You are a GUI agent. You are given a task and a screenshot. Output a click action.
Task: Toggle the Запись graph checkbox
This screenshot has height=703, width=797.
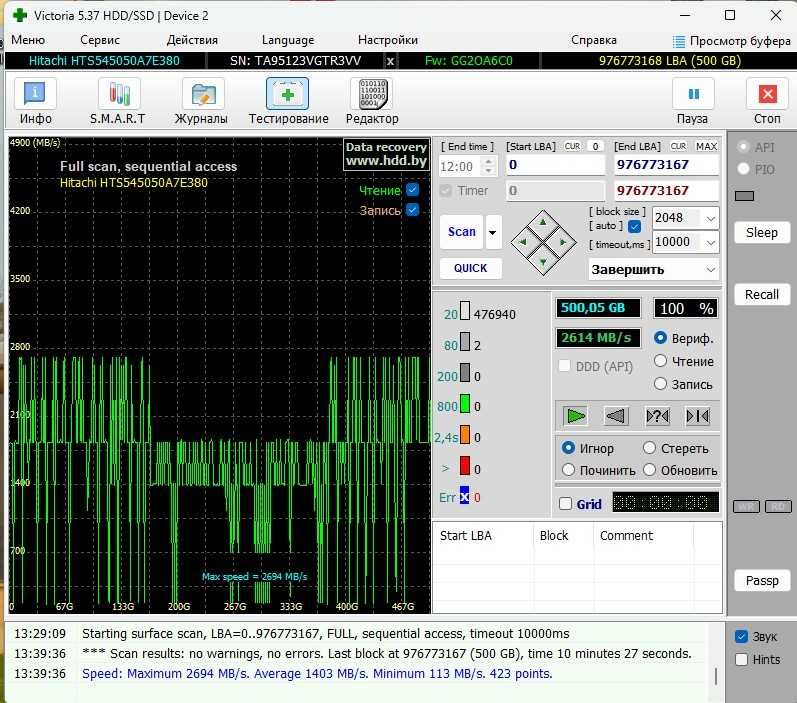[x=413, y=209]
